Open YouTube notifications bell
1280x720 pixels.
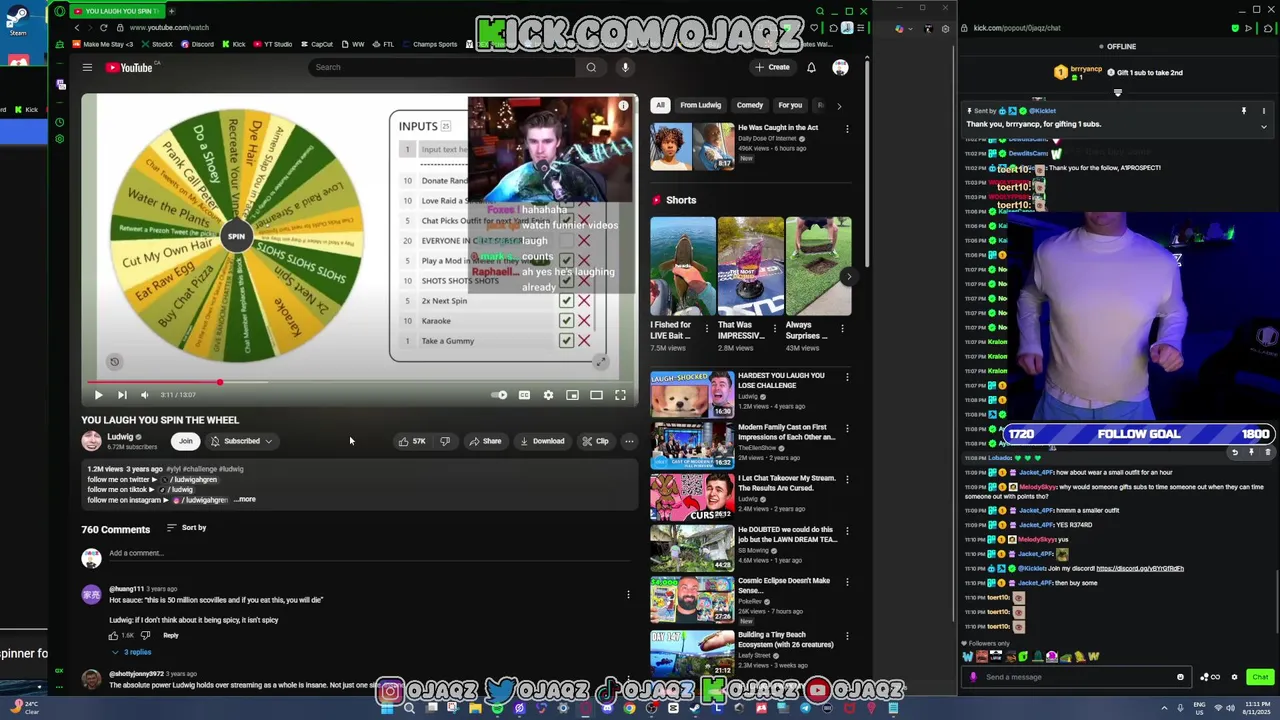point(811,67)
